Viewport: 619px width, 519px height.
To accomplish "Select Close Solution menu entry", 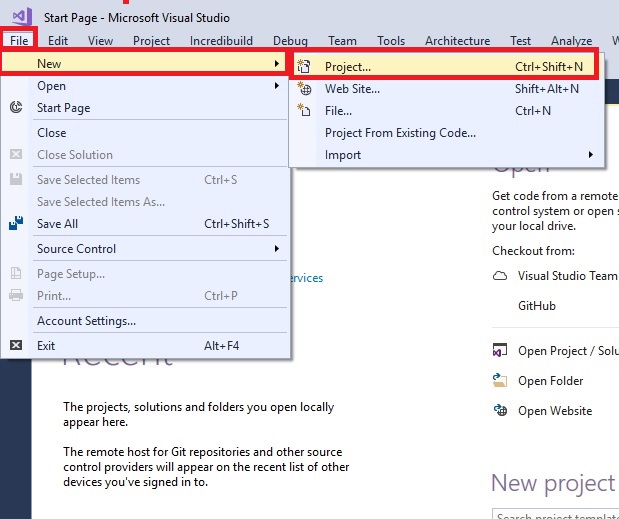I will pos(144,154).
